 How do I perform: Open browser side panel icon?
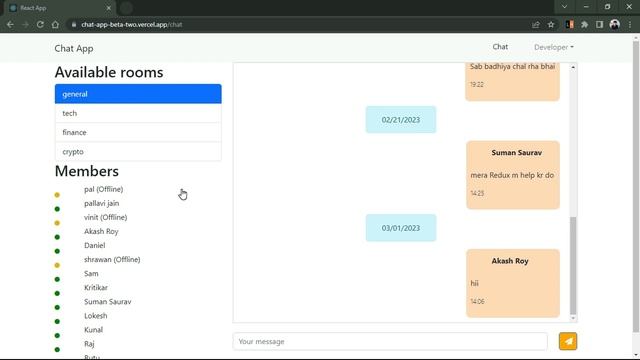[x=599, y=24]
